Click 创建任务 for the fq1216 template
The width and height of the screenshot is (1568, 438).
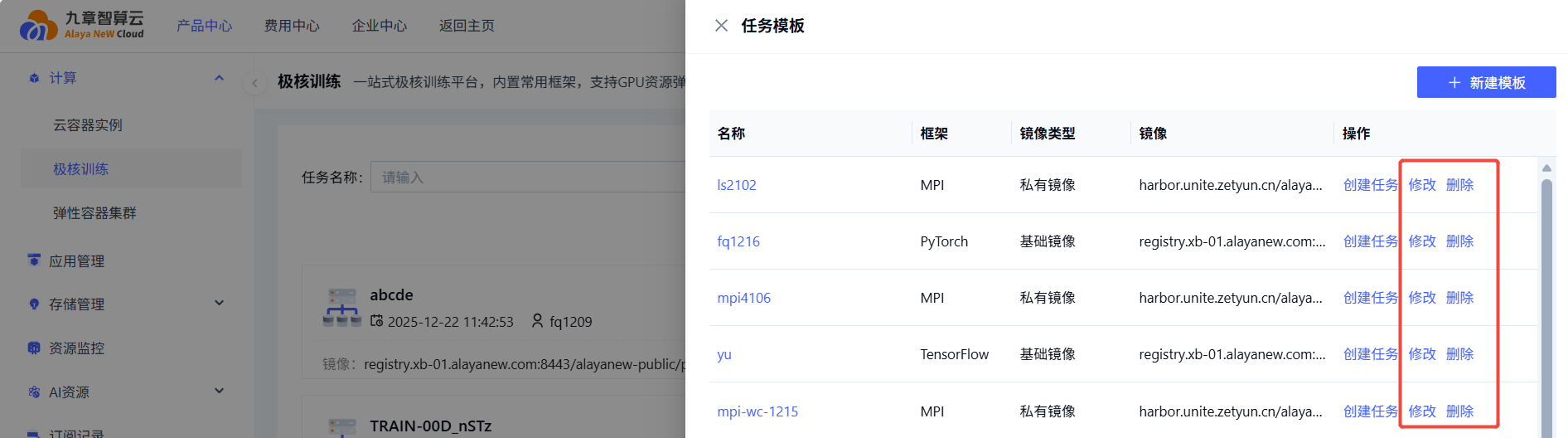[x=1370, y=241]
